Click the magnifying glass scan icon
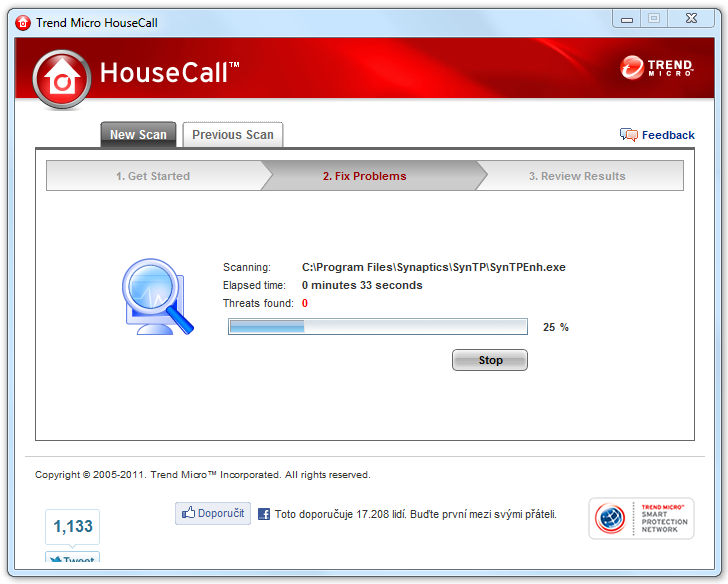The image size is (728, 584). click(157, 297)
